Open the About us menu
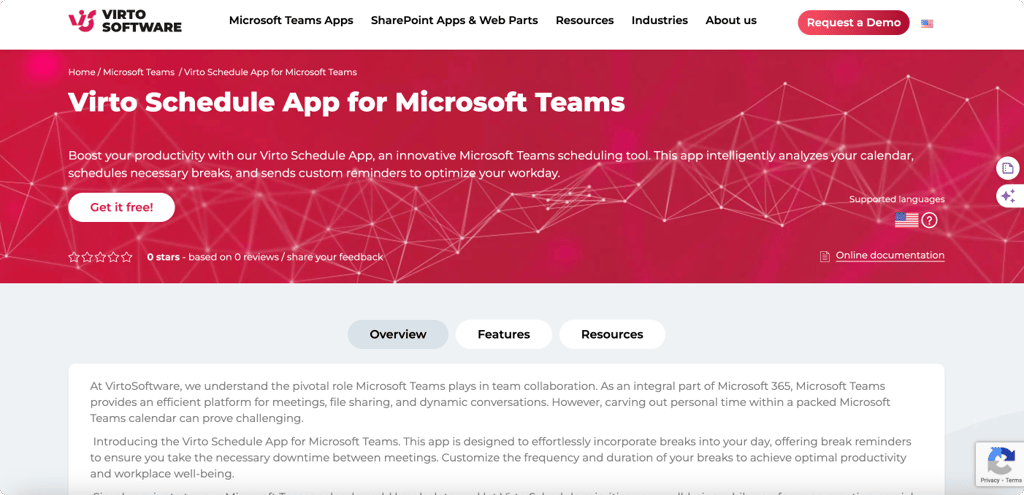Image resolution: width=1024 pixels, height=495 pixels. click(731, 20)
